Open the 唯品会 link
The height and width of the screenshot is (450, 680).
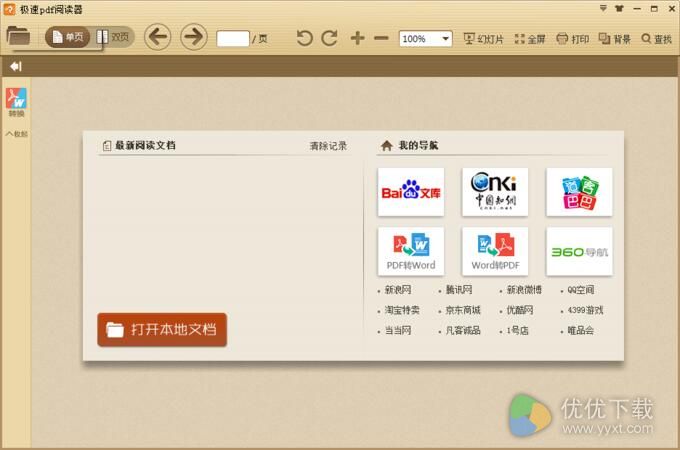581,330
